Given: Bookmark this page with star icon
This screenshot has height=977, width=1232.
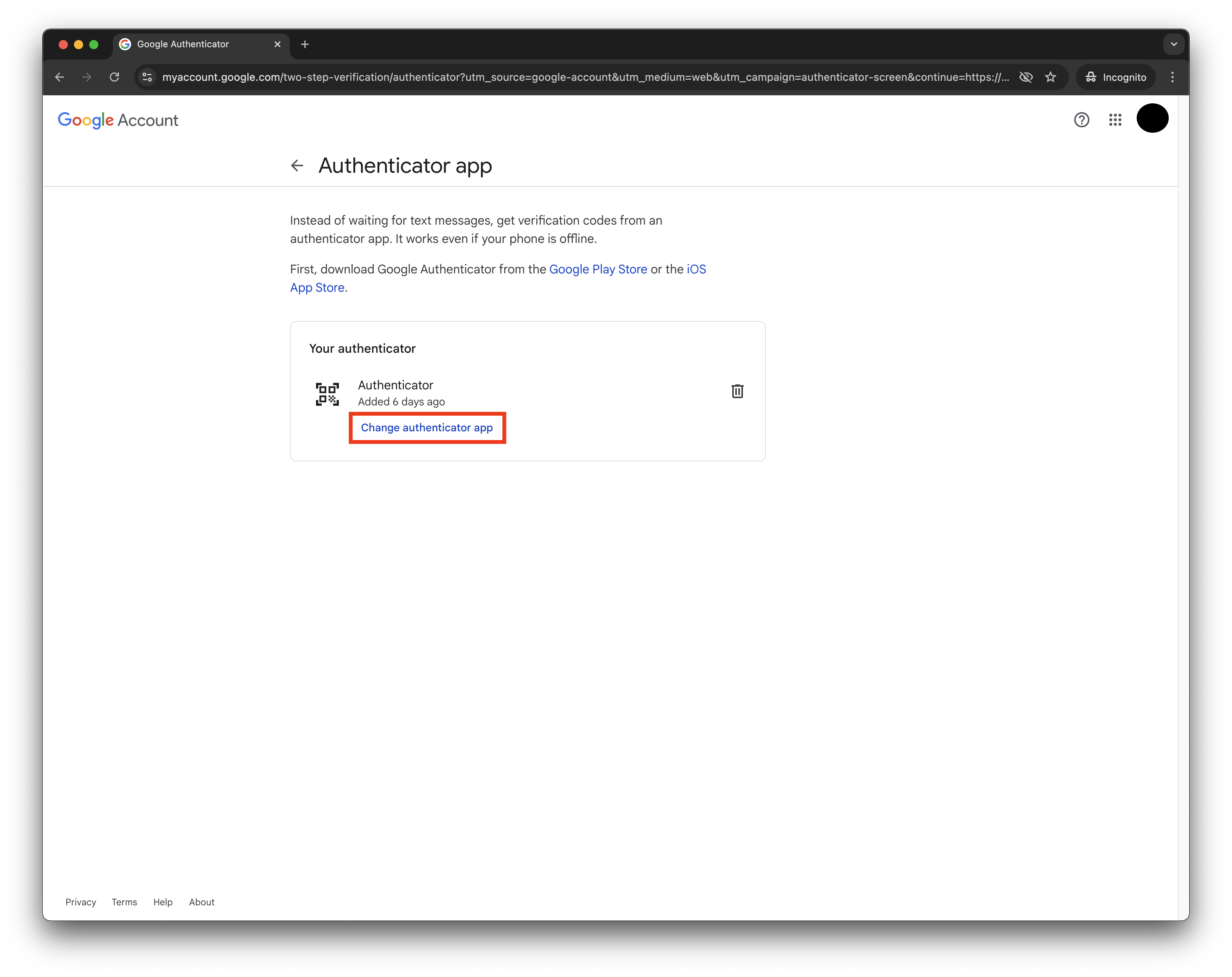Looking at the screenshot, I should (1050, 77).
